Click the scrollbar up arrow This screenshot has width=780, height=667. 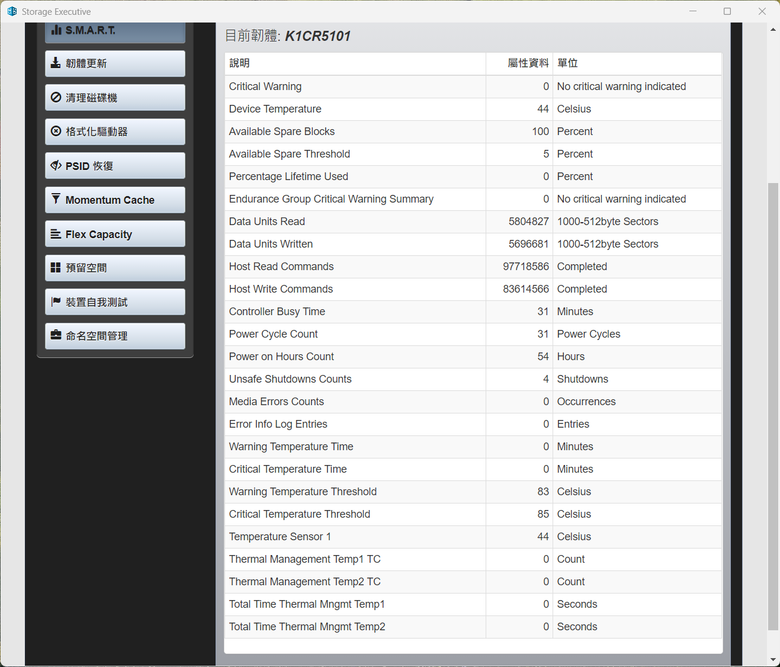click(x=773, y=29)
